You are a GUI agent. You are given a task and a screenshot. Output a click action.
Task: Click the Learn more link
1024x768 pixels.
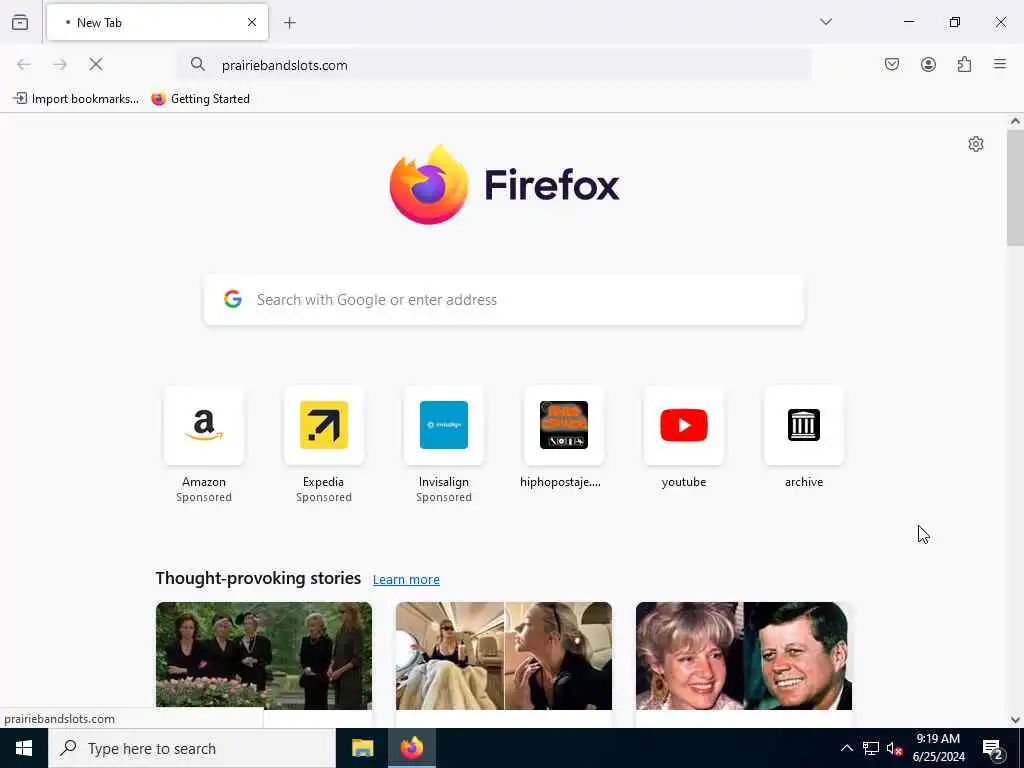coord(406,579)
